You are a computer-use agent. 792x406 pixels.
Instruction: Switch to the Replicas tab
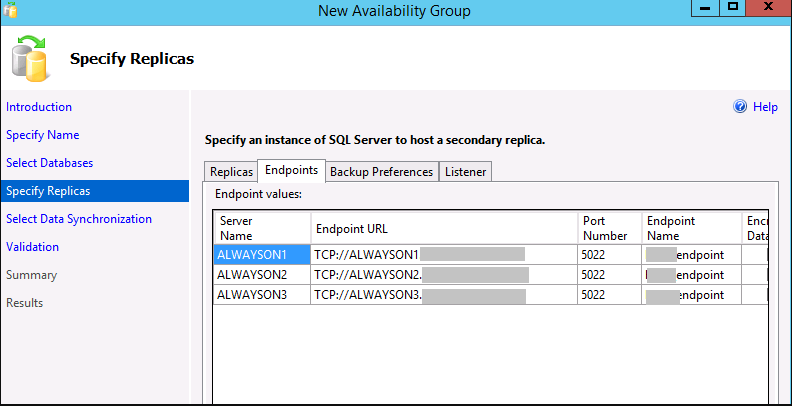coord(230,172)
